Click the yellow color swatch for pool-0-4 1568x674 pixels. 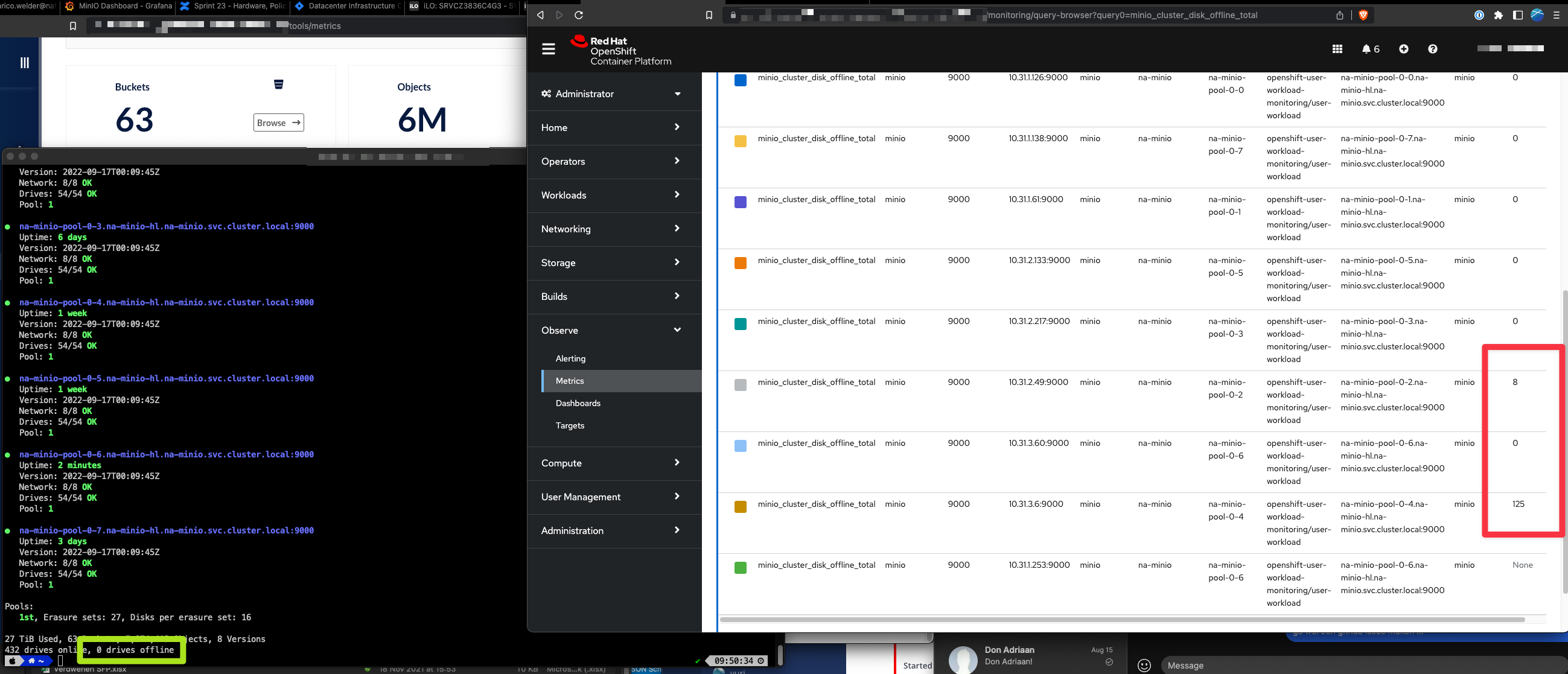tap(740, 506)
